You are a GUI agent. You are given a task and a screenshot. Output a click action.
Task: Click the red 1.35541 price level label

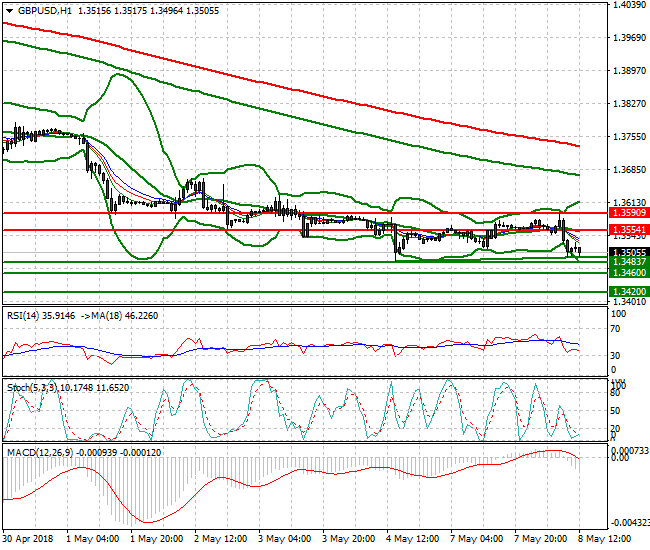pyautogui.click(x=629, y=230)
